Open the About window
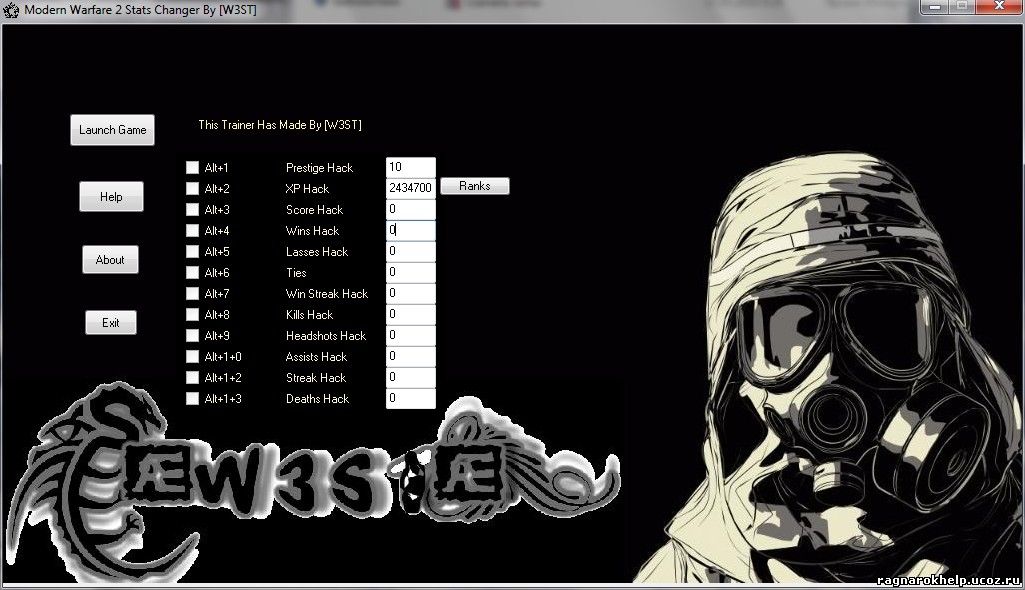Screen dimensions: 1025x590 click(x=110, y=260)
